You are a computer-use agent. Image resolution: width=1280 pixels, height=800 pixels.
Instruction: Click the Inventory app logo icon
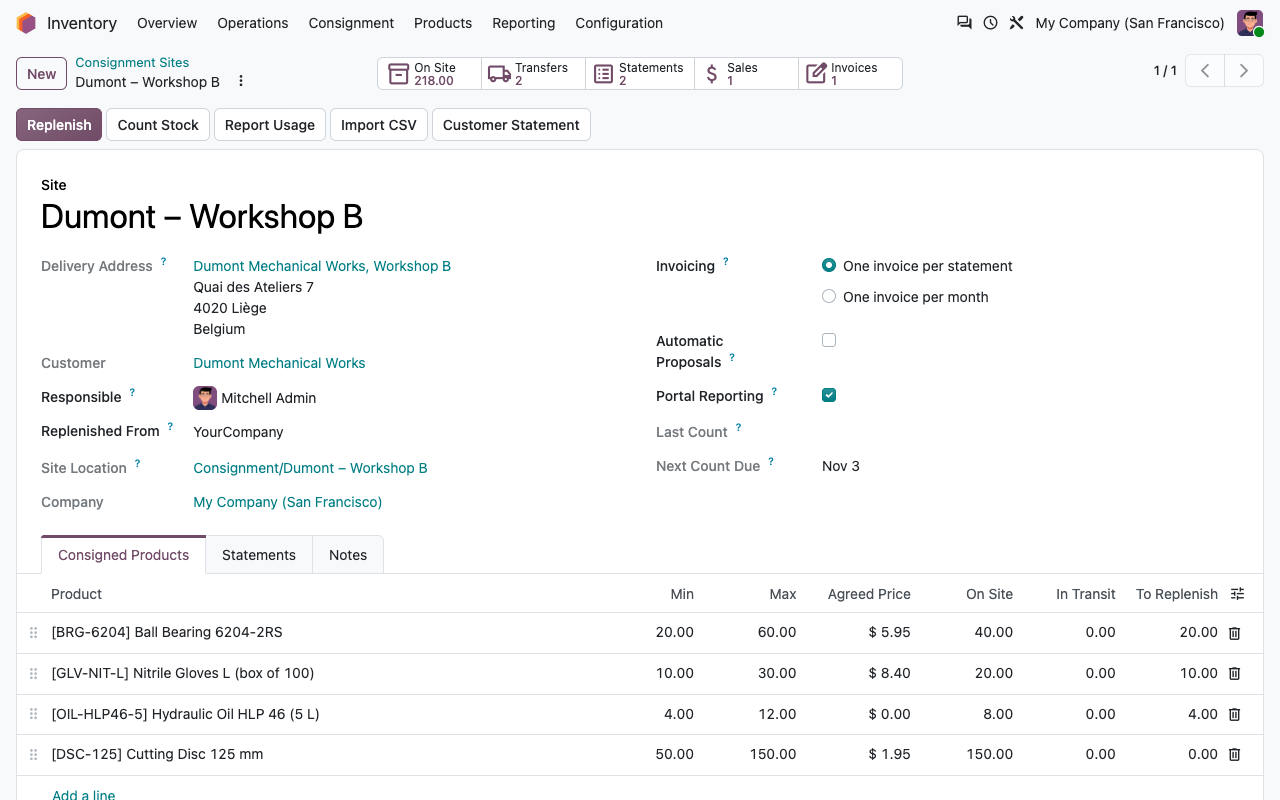[x=26, y=23]
